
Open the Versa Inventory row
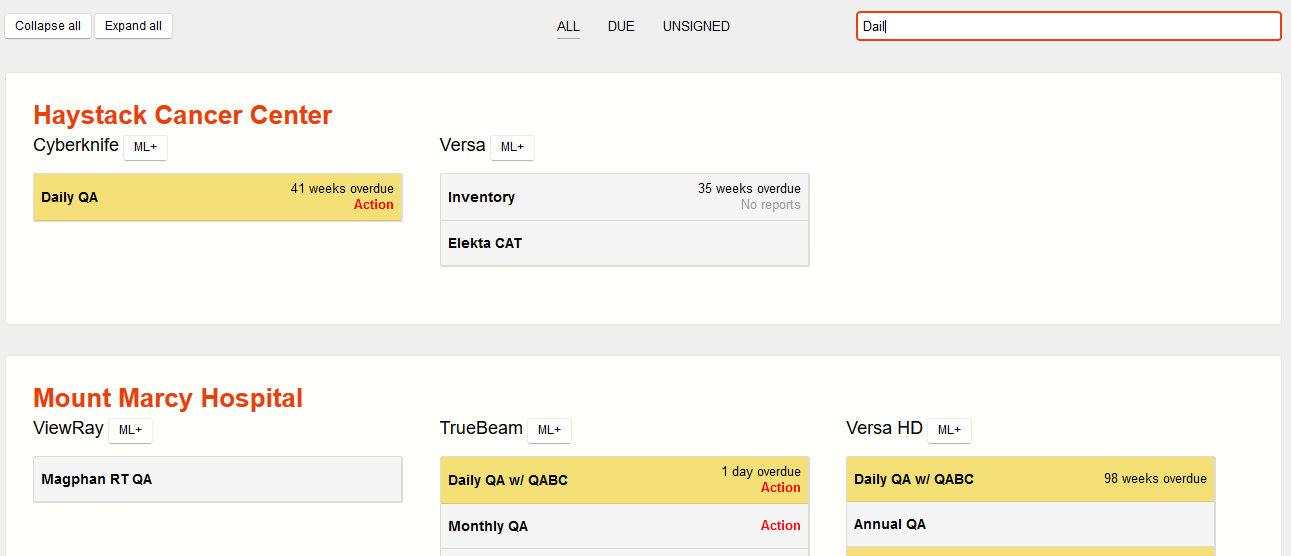pos(560,197)
